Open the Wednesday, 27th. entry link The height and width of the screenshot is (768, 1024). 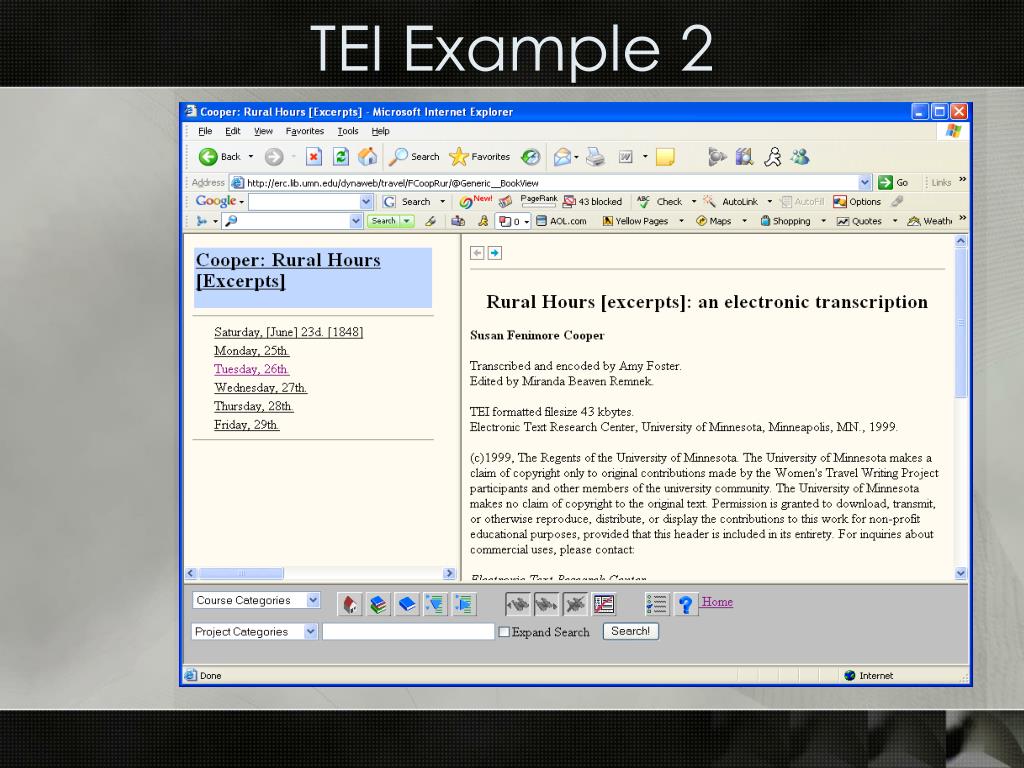(x=260, y=388)
